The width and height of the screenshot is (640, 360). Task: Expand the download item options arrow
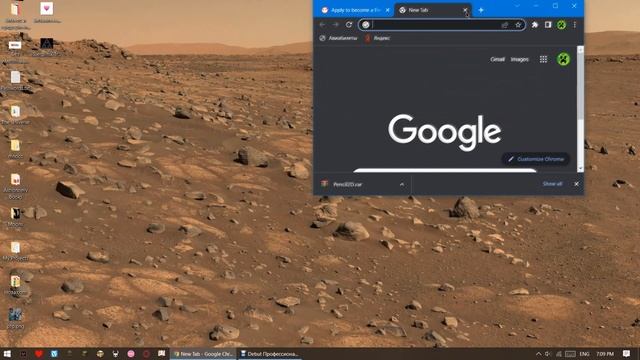tap(402, 184)
